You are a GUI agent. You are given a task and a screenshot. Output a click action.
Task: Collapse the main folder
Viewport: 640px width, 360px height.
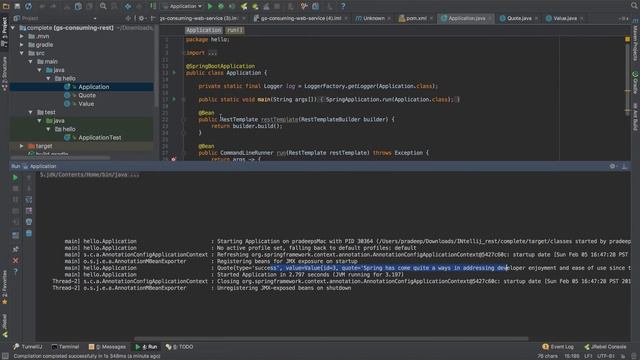[x=31, y=62]
